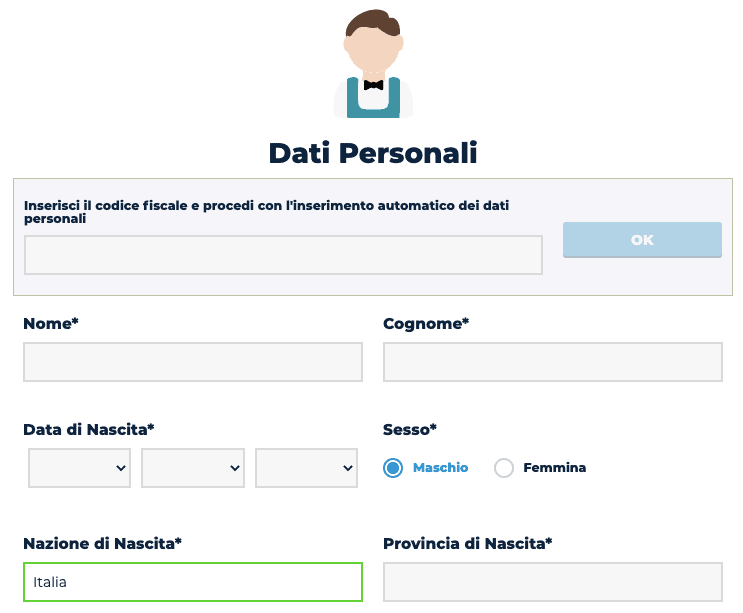The height and width of the screenshot is (613, 743).
Task: Focus the codice fiscale text field
Action: click(x=283, y=255)
